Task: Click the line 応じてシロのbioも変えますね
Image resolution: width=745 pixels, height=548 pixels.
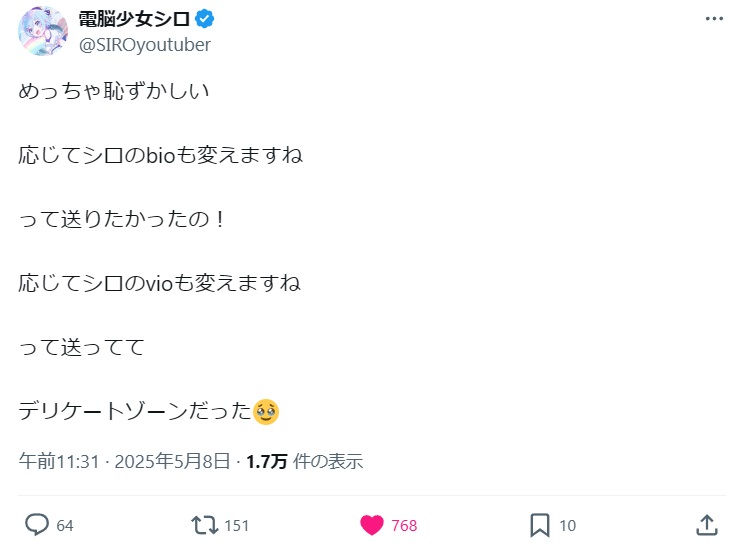Action: 161,155
